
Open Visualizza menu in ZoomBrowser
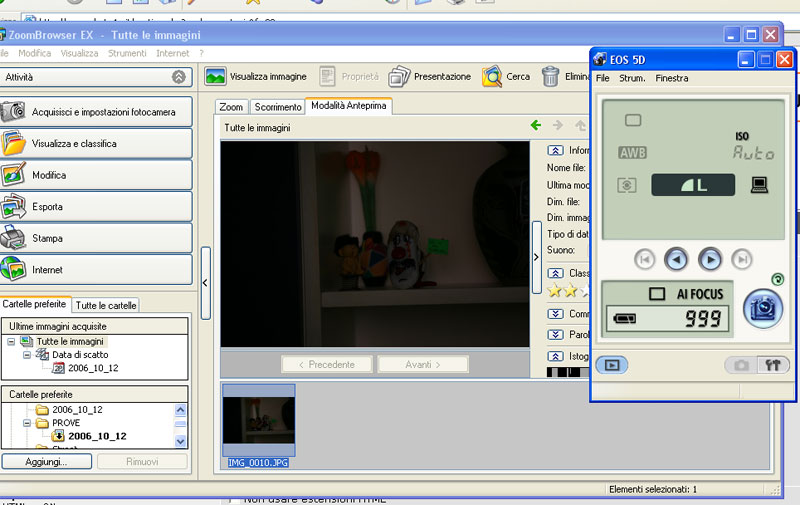[x=79, y=53]
